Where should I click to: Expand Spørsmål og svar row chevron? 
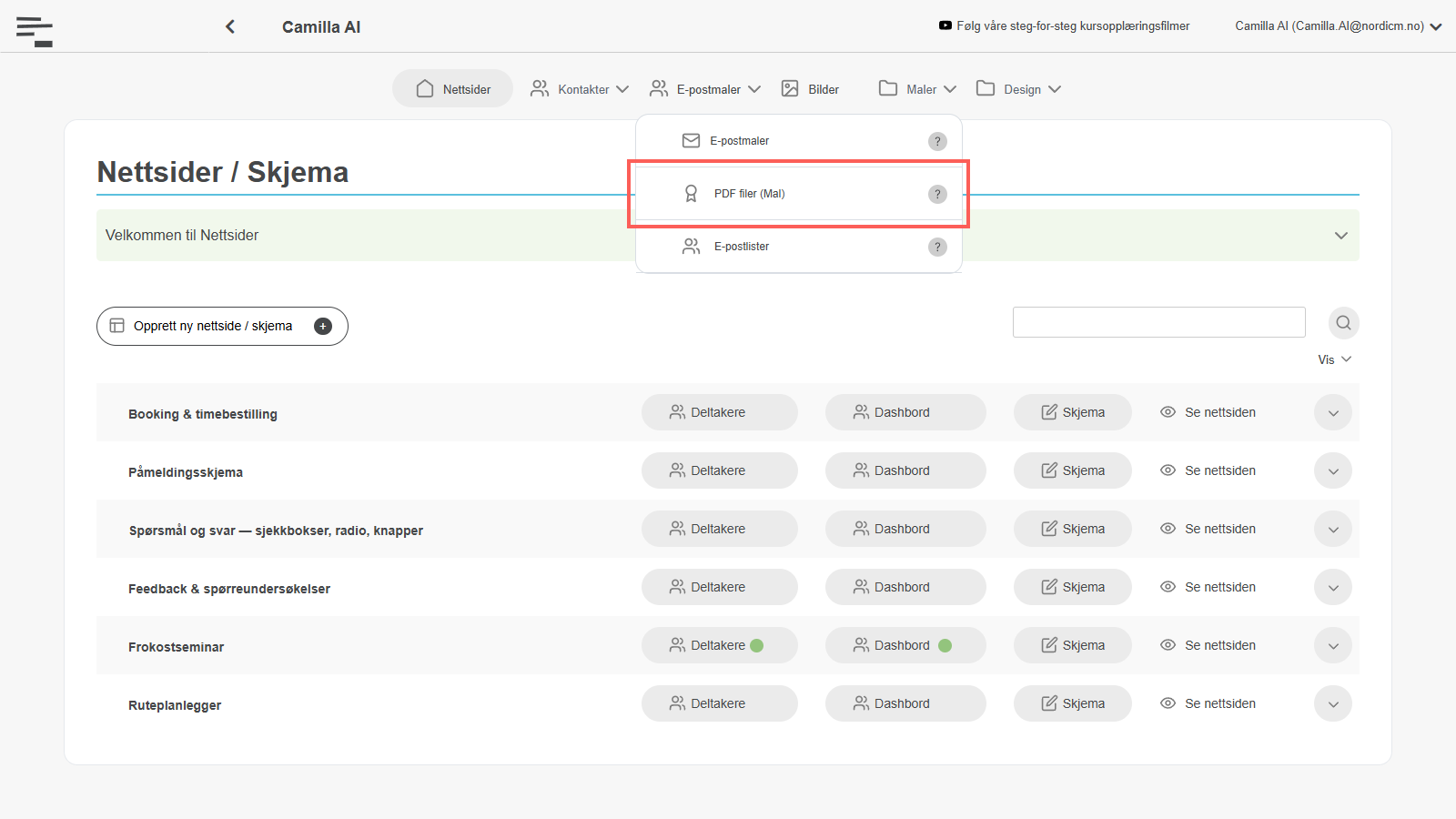[x=1333, y=529]
